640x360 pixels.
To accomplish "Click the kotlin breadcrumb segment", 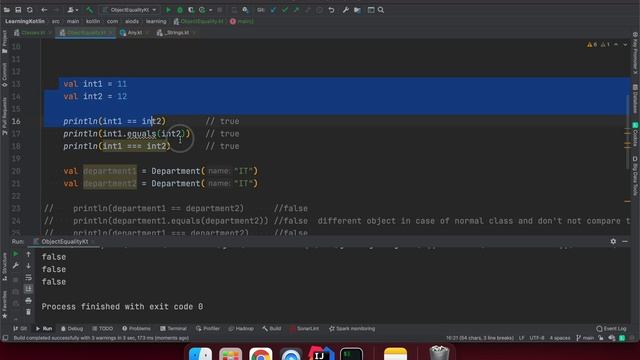I will pyautogui.click(x=93, y=21).
